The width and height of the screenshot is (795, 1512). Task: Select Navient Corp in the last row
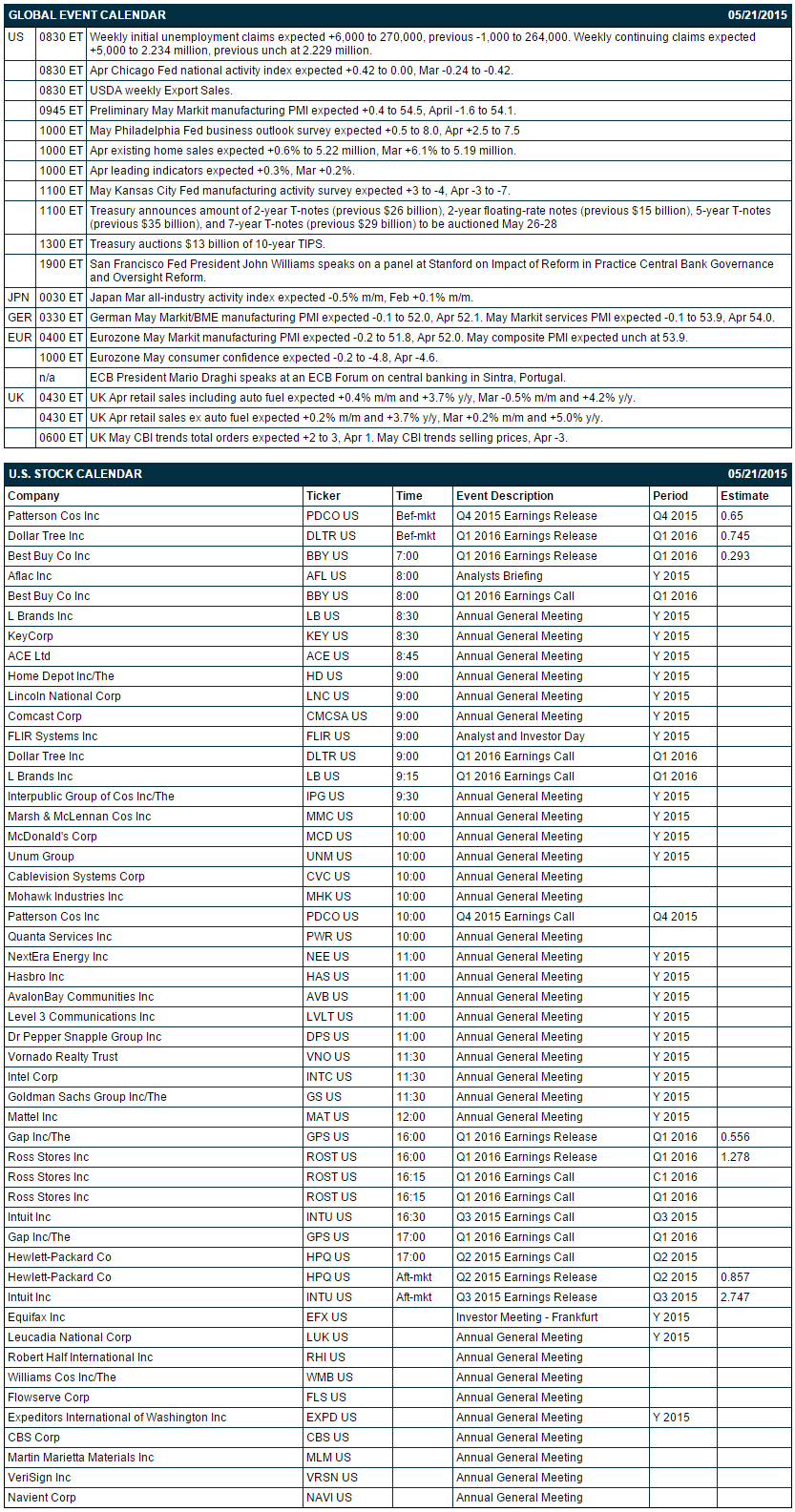point(42,1498)
